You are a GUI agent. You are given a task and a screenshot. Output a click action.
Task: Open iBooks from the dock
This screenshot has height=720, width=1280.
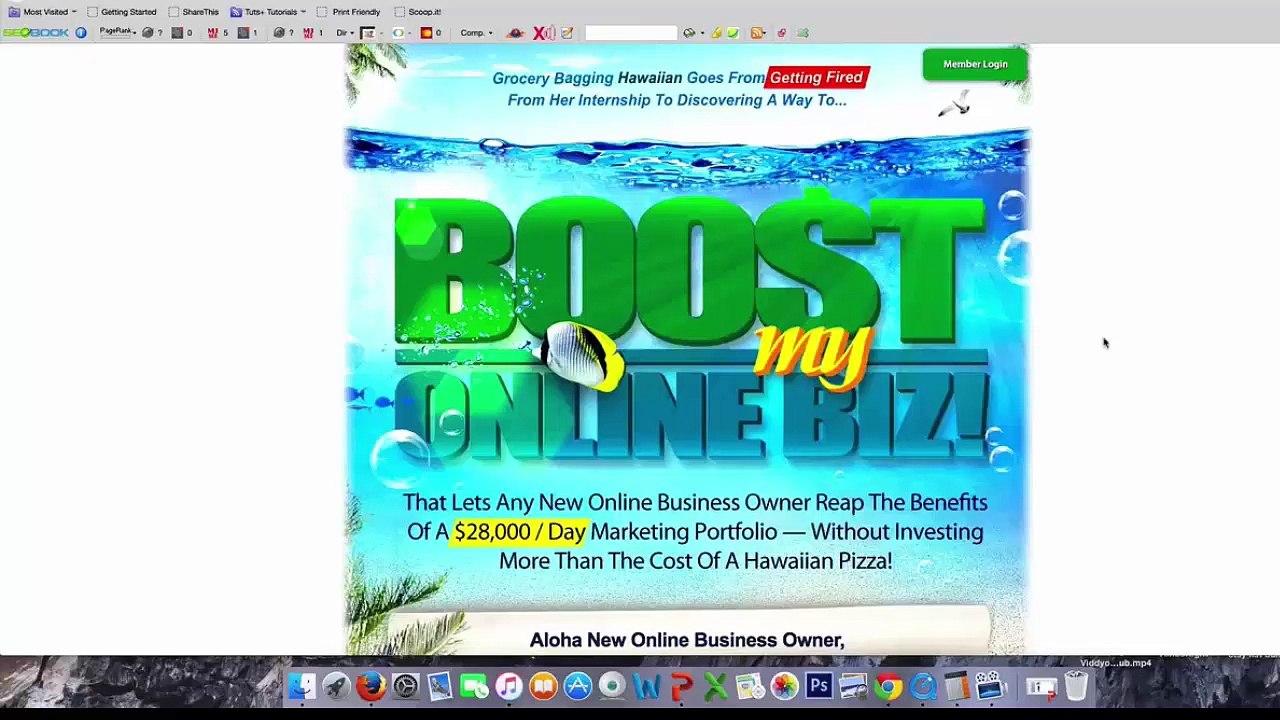coord(543,686)
